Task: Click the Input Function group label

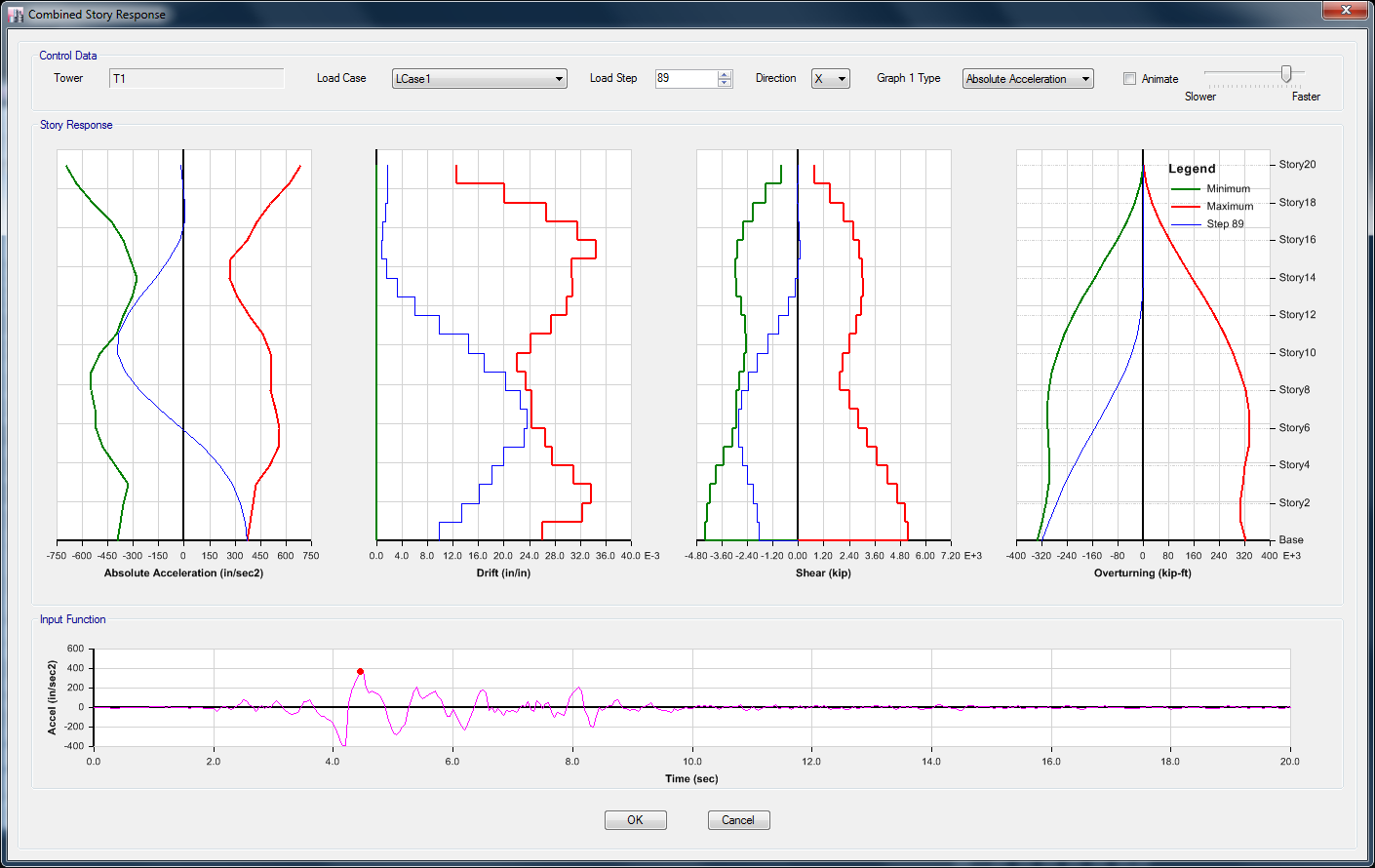Action: [x=73, y=619]
